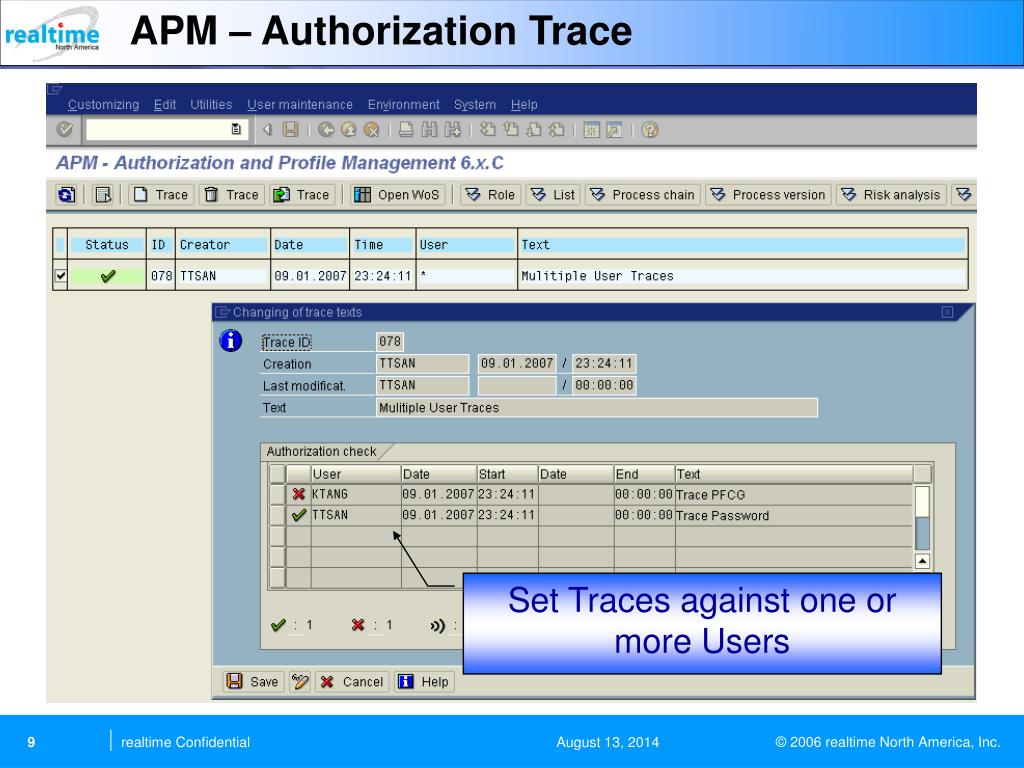Click the Find binoculars icon

click(x=429, y=129)
